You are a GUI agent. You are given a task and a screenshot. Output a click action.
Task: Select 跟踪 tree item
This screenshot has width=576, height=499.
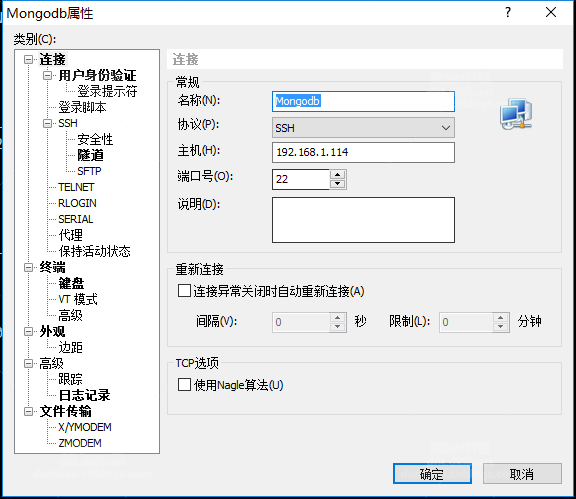tap(71, 379)
